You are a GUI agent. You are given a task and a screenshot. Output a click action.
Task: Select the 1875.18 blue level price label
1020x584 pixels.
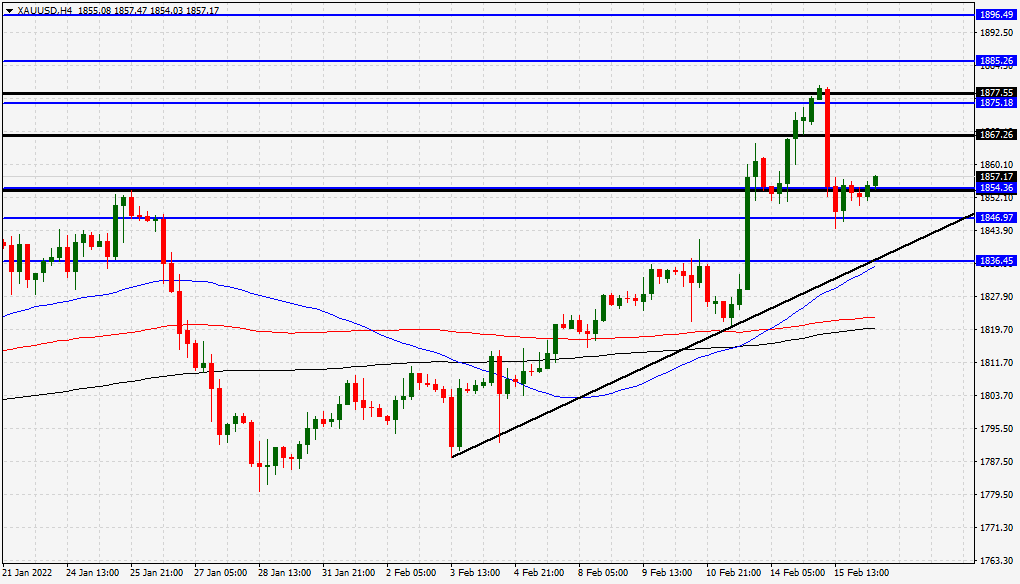[x=996, y=103]
